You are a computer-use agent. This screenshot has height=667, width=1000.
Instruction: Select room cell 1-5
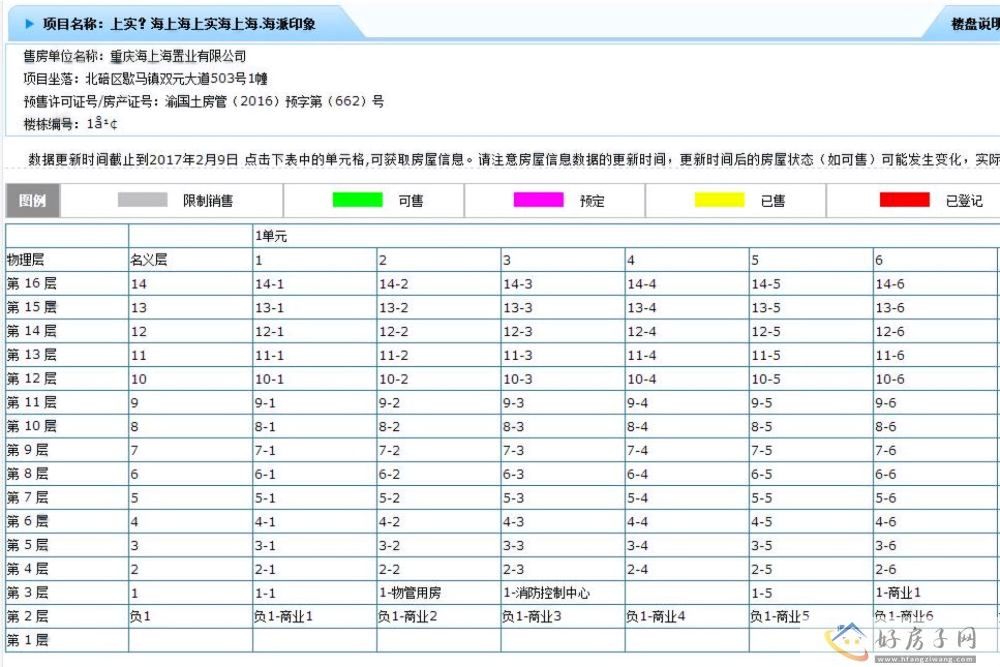[x=811, y=593]
